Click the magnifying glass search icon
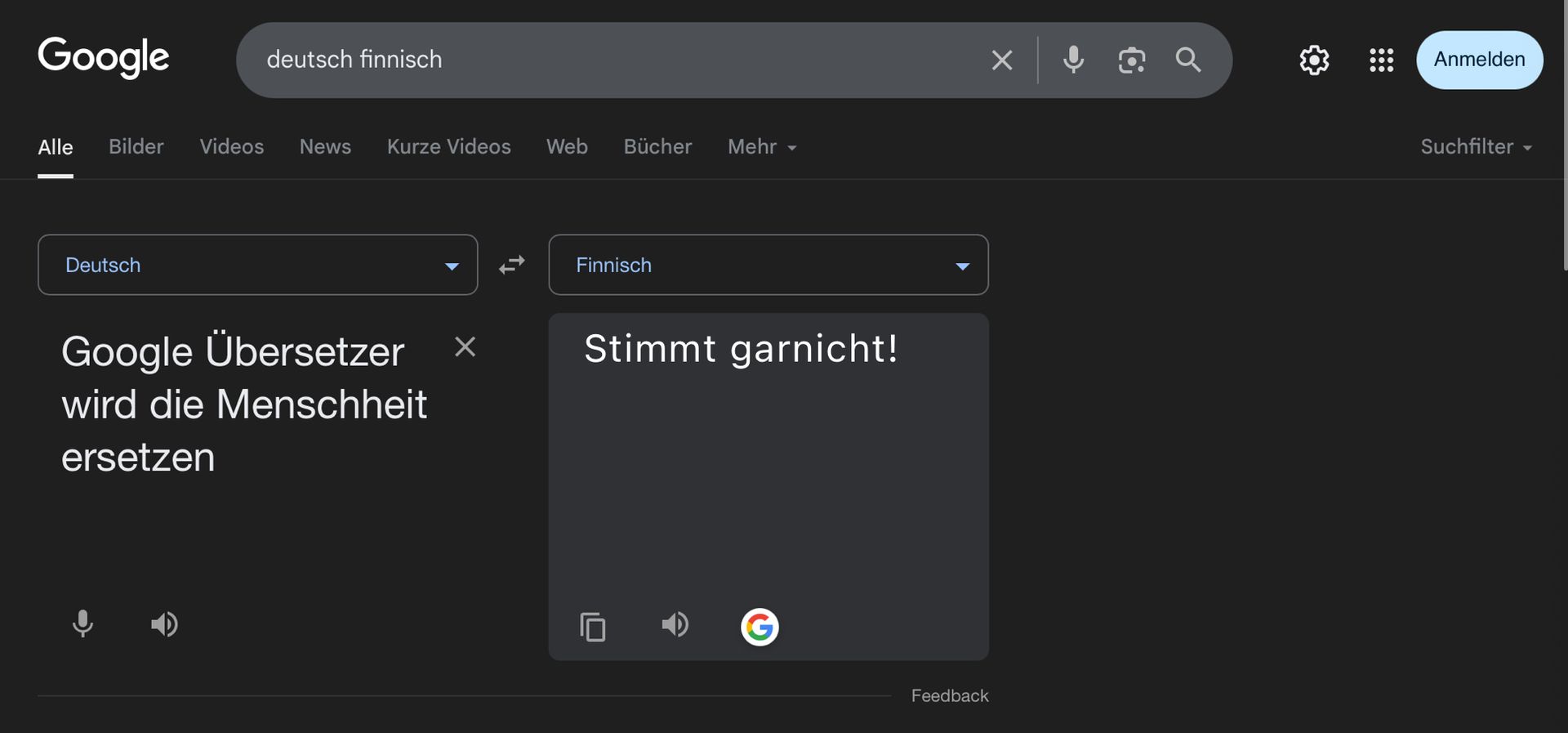 point(1188,60)
